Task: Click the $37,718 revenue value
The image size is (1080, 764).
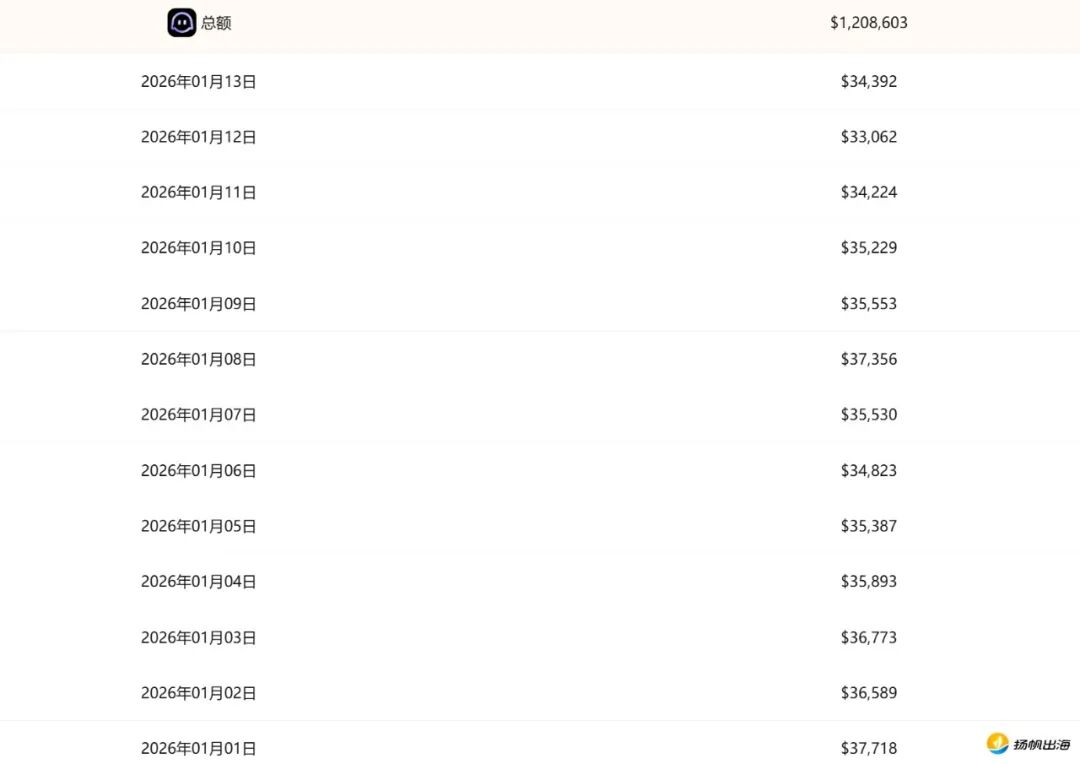Action: [x=868, y=748]
